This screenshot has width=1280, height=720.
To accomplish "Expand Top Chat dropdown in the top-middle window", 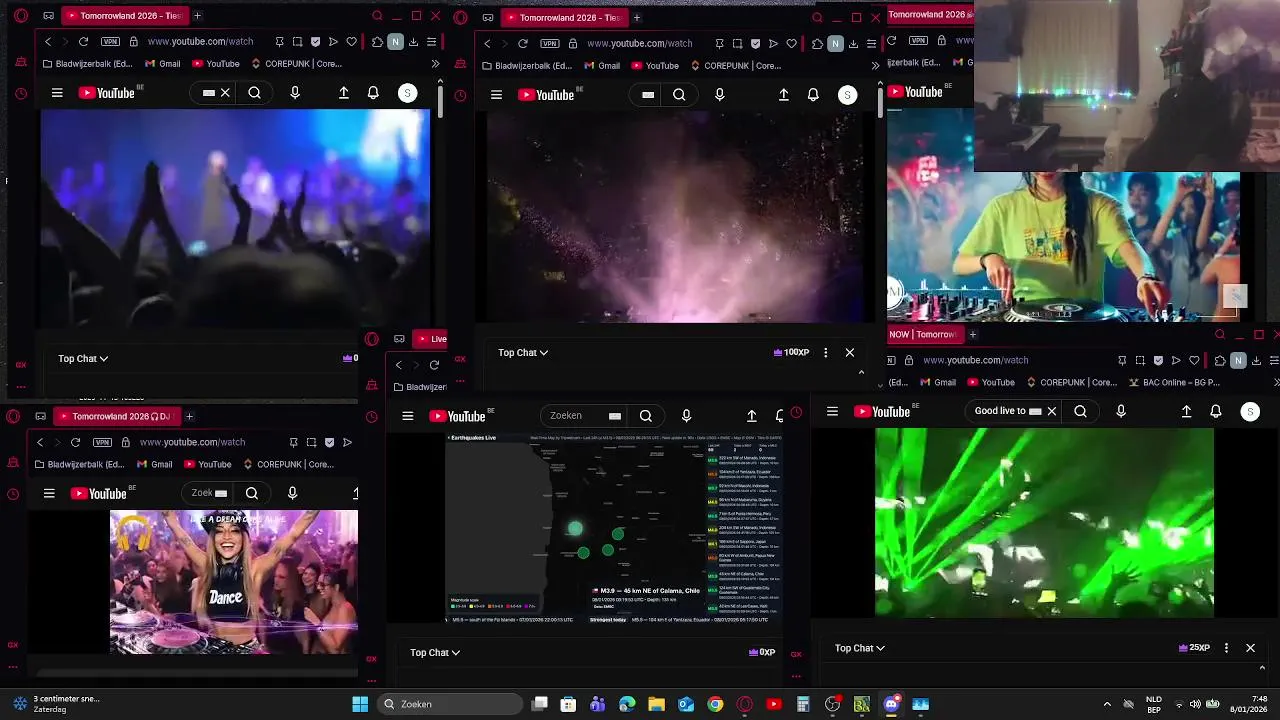I will [x=523, y=352].
